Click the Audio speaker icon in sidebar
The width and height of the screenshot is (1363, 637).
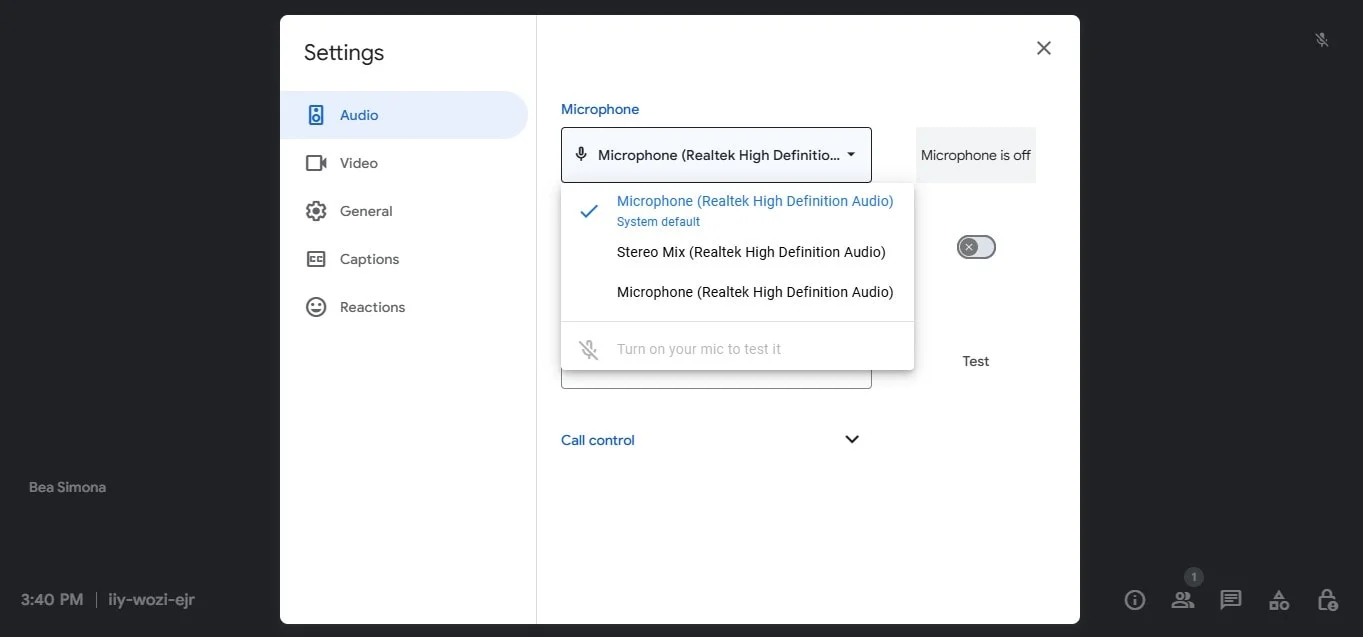coord(316,115)
